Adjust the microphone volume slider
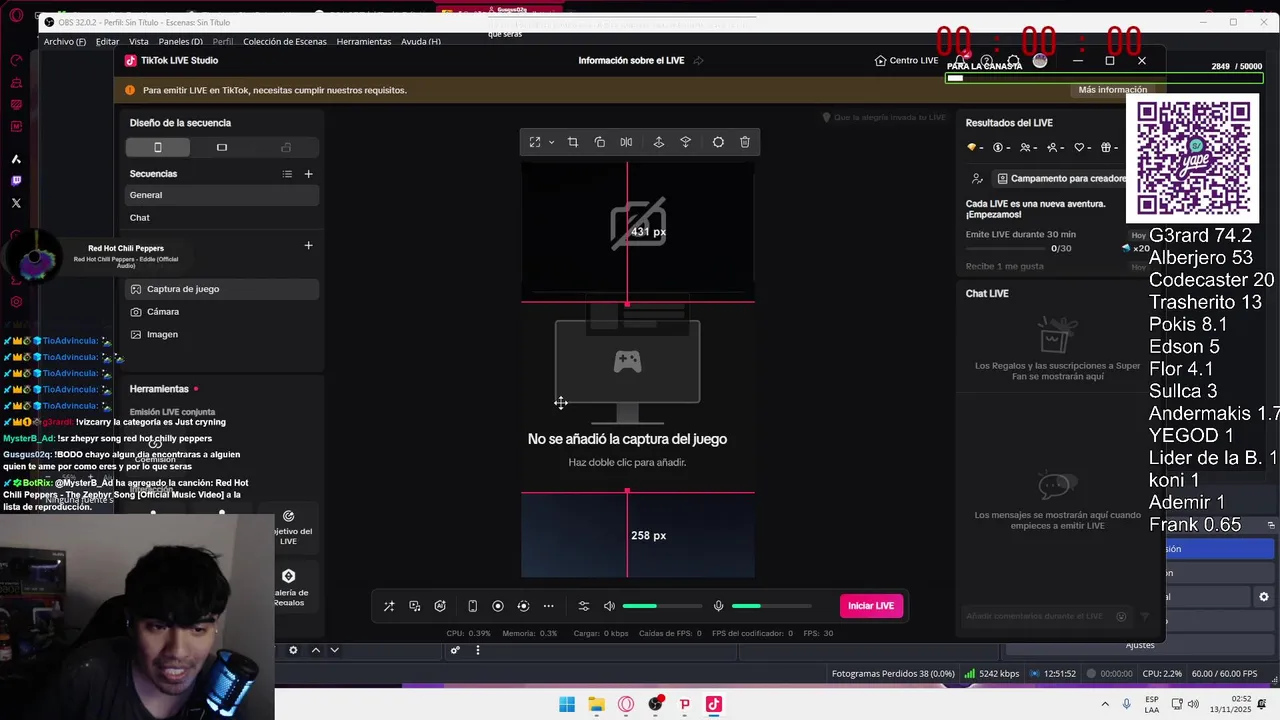Screen dimensions: 1280x720 (771, 606)
